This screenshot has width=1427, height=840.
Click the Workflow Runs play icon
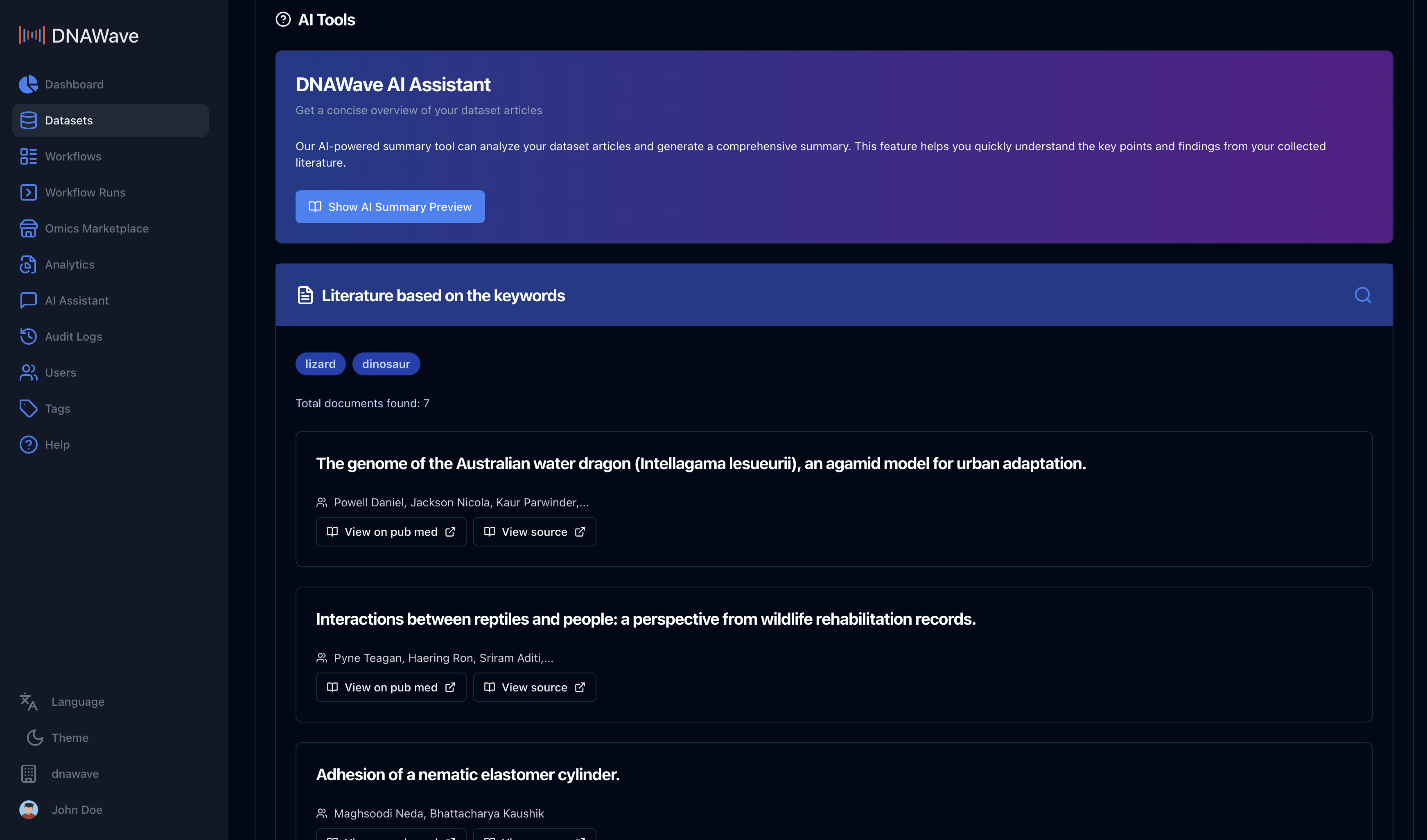[28, 192]
